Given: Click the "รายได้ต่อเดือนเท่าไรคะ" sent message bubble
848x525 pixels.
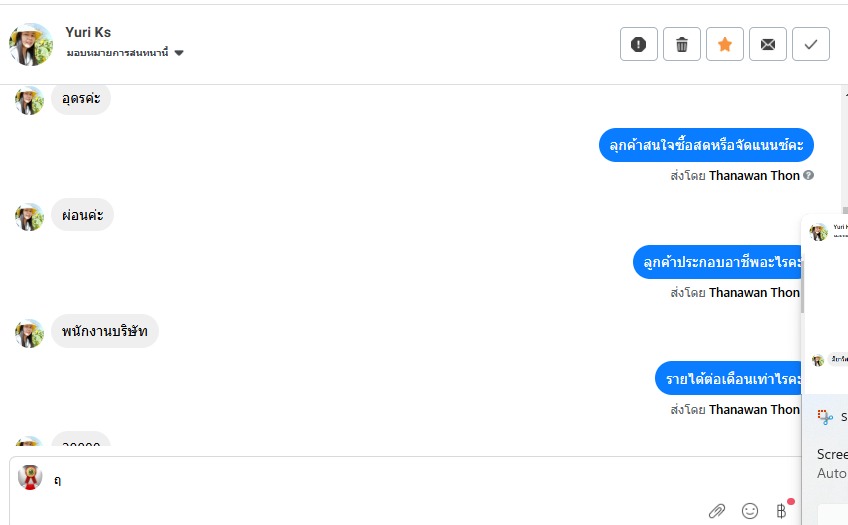Looking at the screenshot, I should coord(729,379).
